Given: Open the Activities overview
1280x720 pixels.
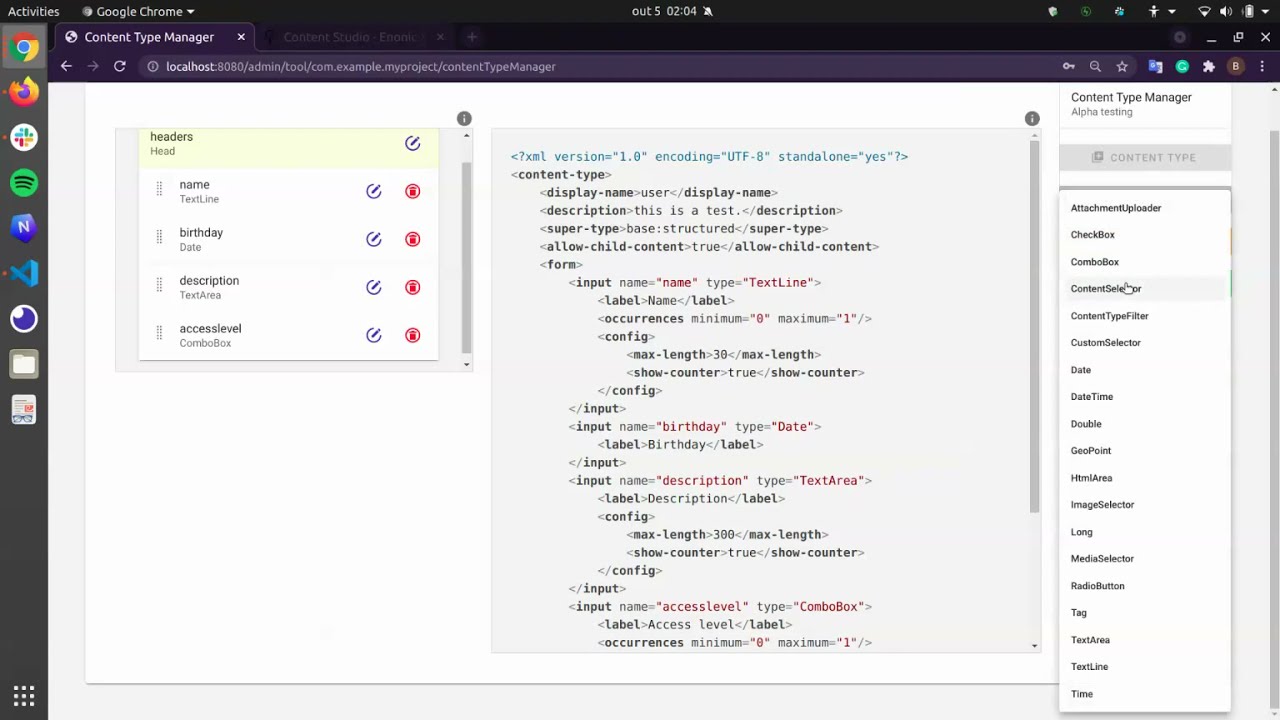Looking at the screenshot, I should (33, 11).
